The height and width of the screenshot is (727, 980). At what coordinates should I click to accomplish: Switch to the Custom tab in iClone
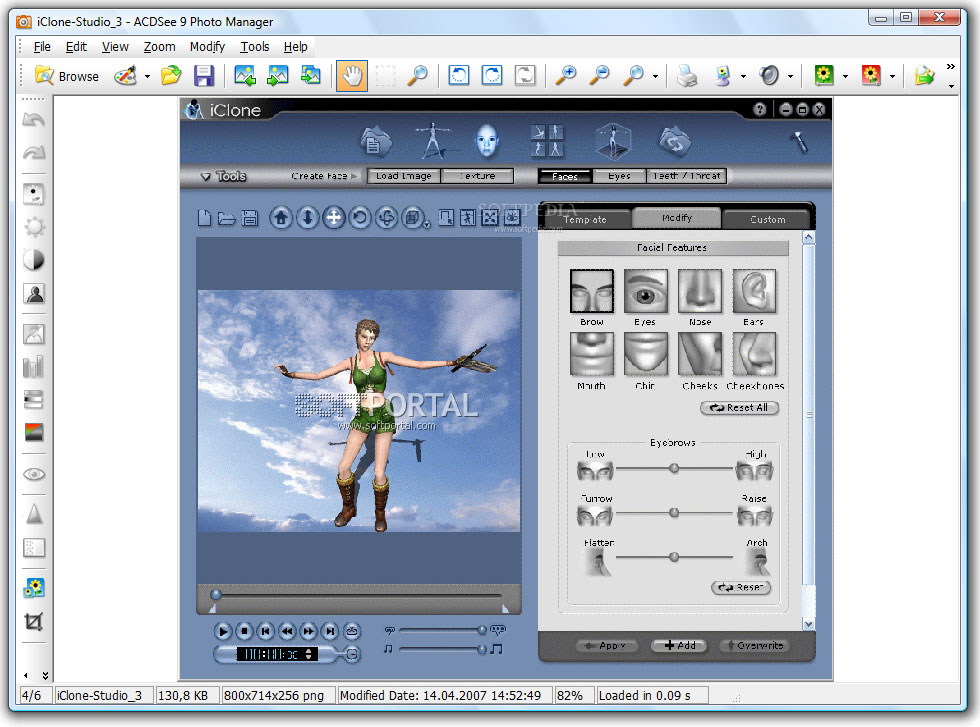coord(768,219)
